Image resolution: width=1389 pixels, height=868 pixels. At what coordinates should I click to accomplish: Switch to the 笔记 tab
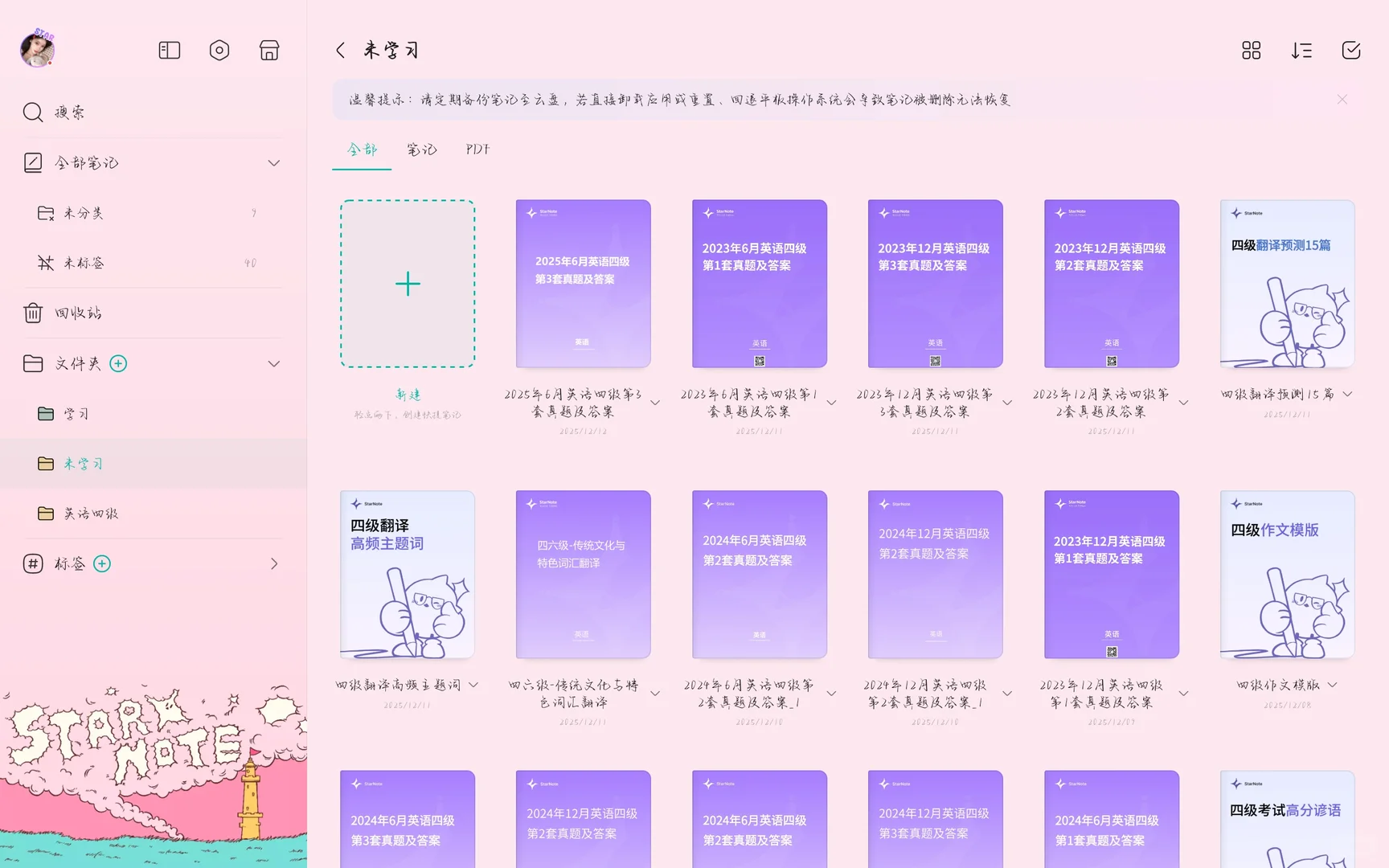(420, 149)
